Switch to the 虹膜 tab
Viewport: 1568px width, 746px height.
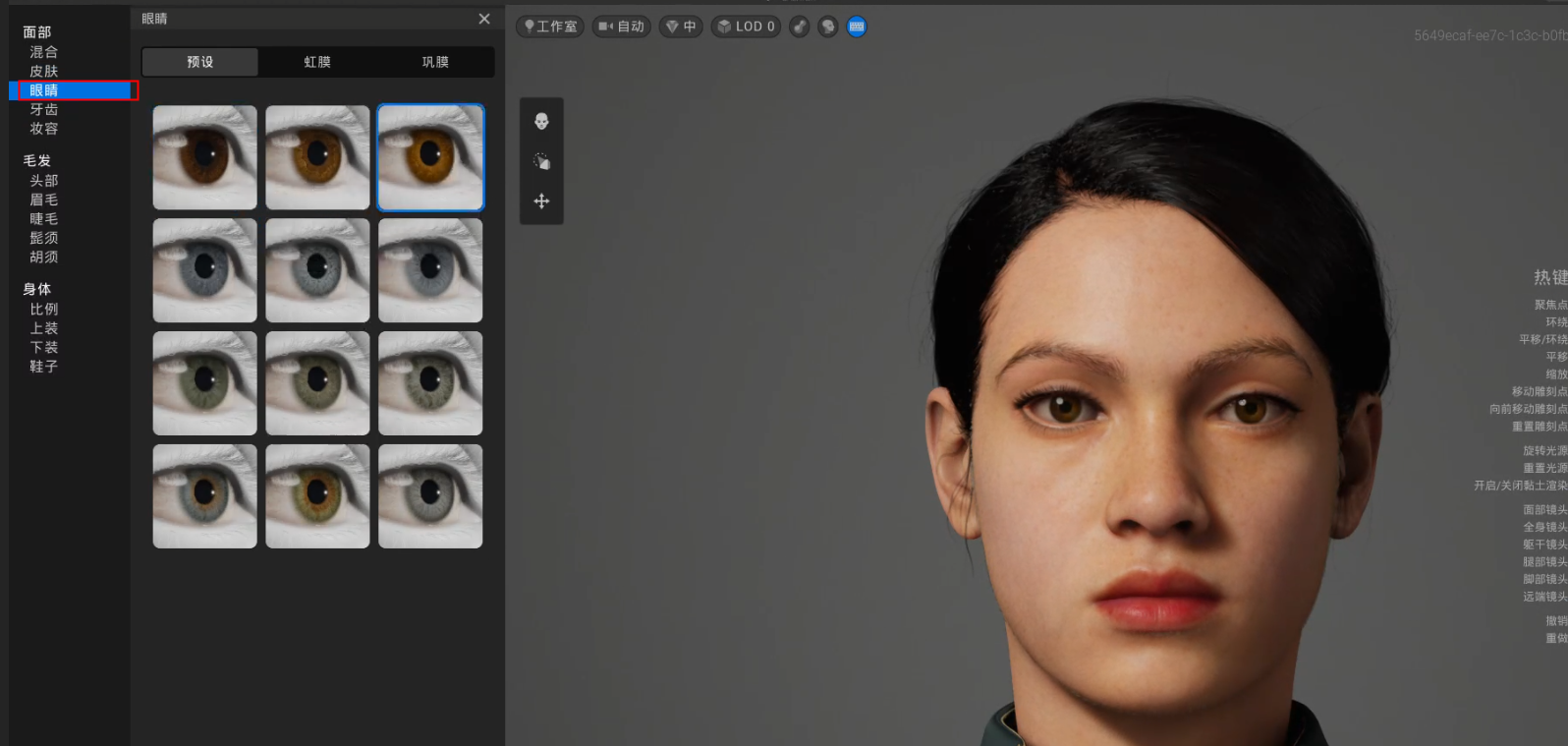coord(317,62)
